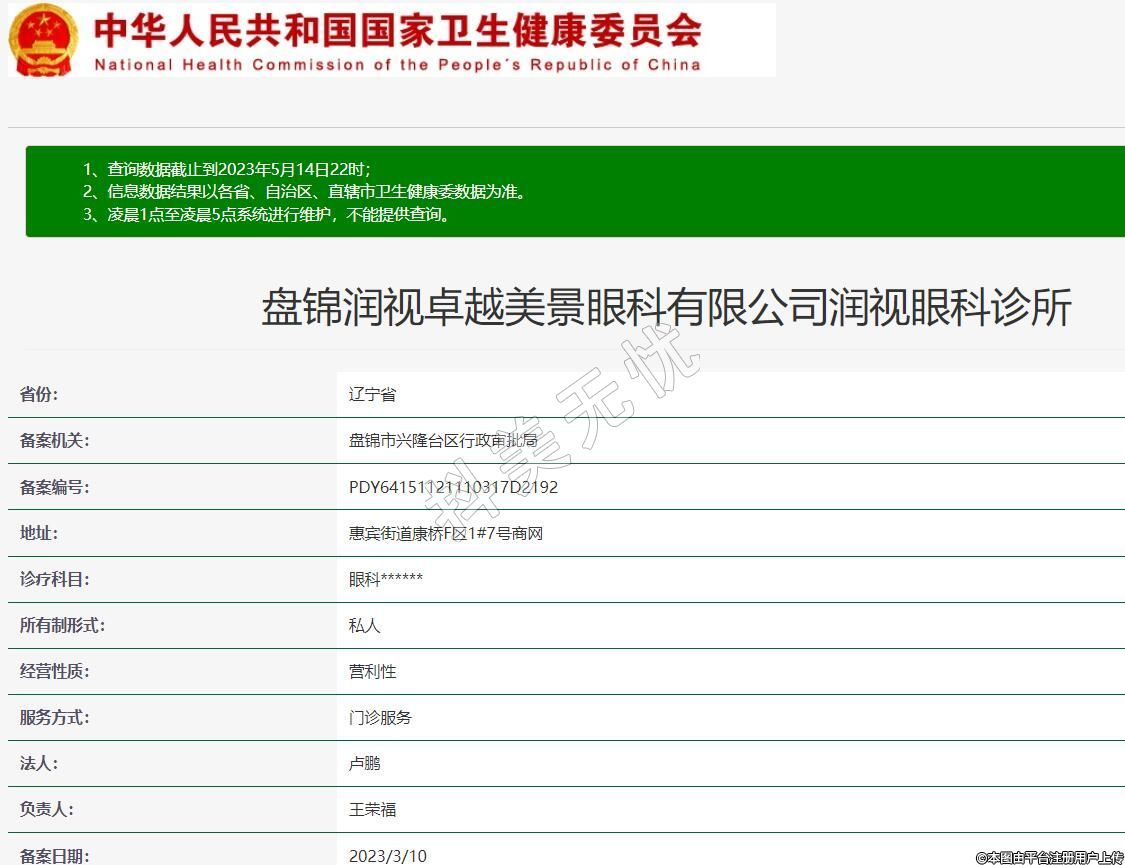The width and height of the screenshot is (1125, 865).
Task: Click the 备案机关 value 盘锦市兴隆台区行政审批局
Action: (x=443, y=441)
